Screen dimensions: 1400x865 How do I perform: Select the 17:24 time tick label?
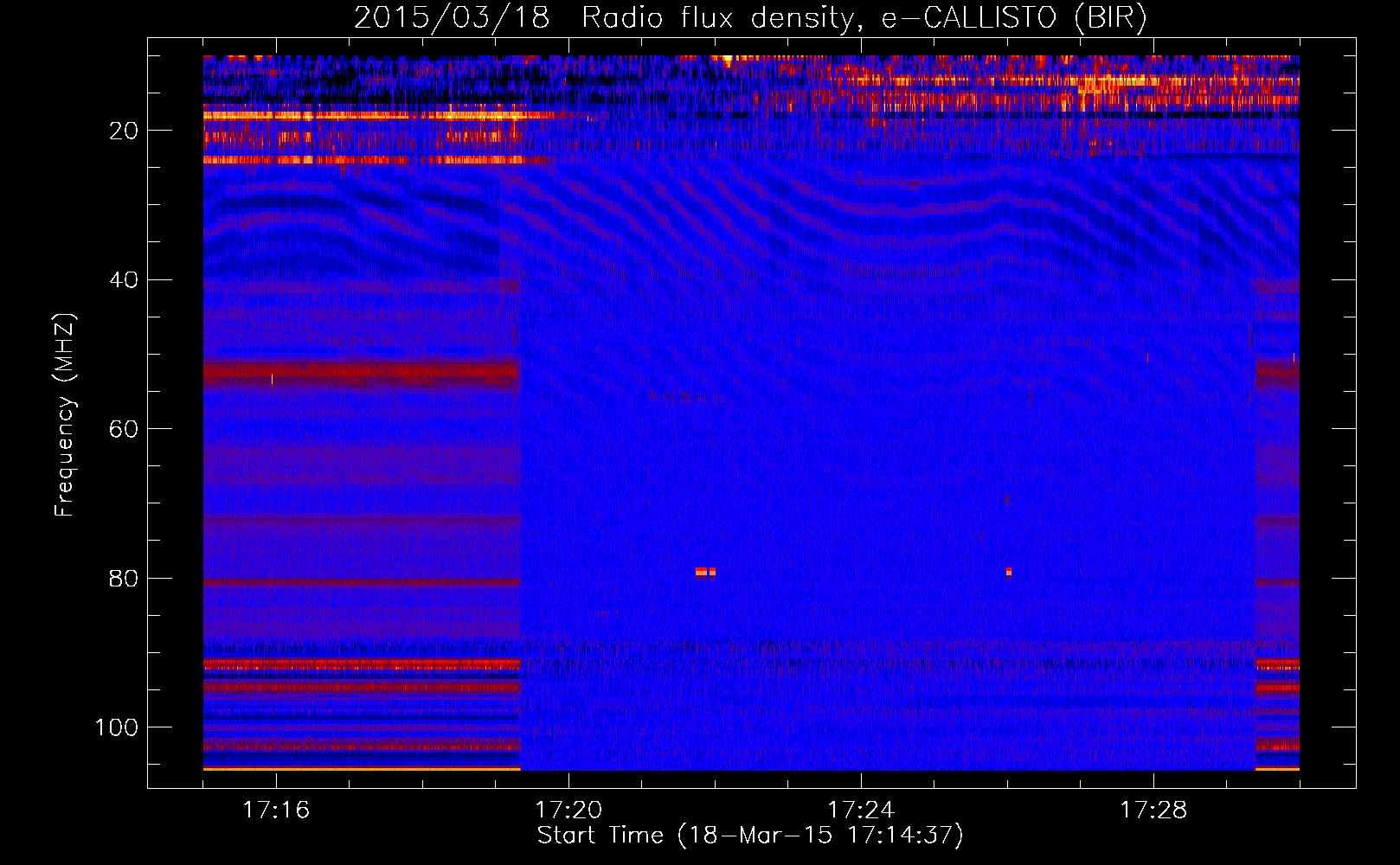tap(861, 810)
